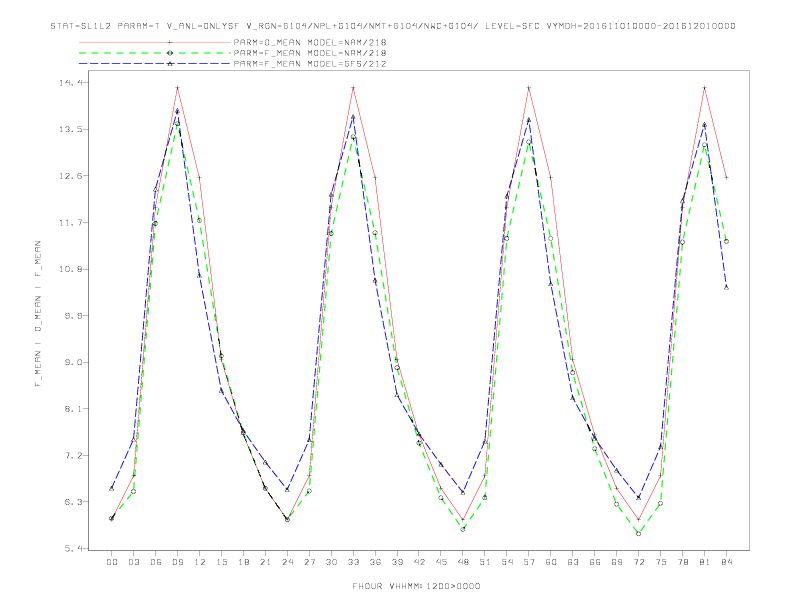The image size is (792, 612).
Task: Click the 54 forecast hour x-axis label
Action: click(x=507, y=562)
